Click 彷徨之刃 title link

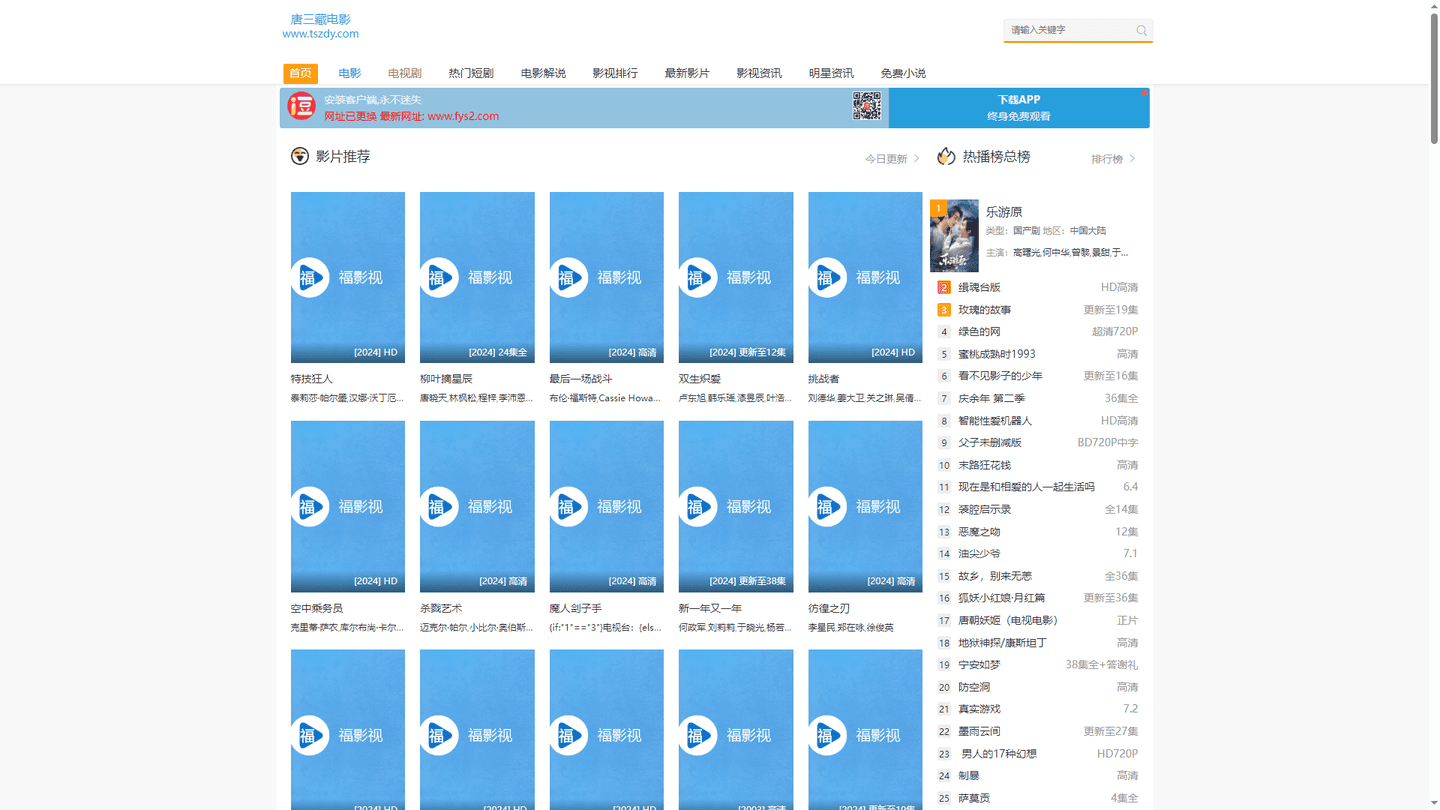coord(829,608)
